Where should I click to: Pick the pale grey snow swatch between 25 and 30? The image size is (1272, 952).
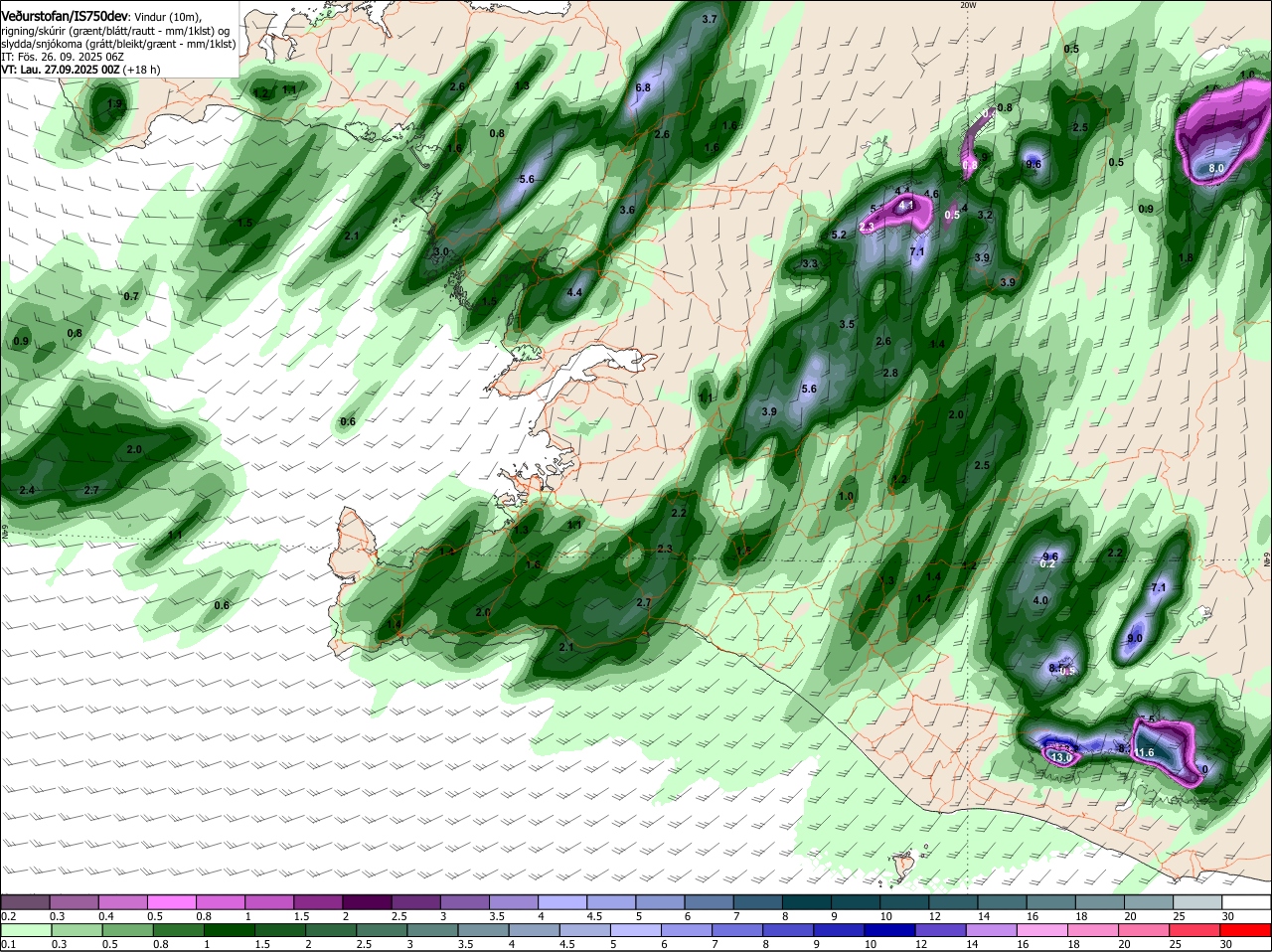pos(1199,901)
